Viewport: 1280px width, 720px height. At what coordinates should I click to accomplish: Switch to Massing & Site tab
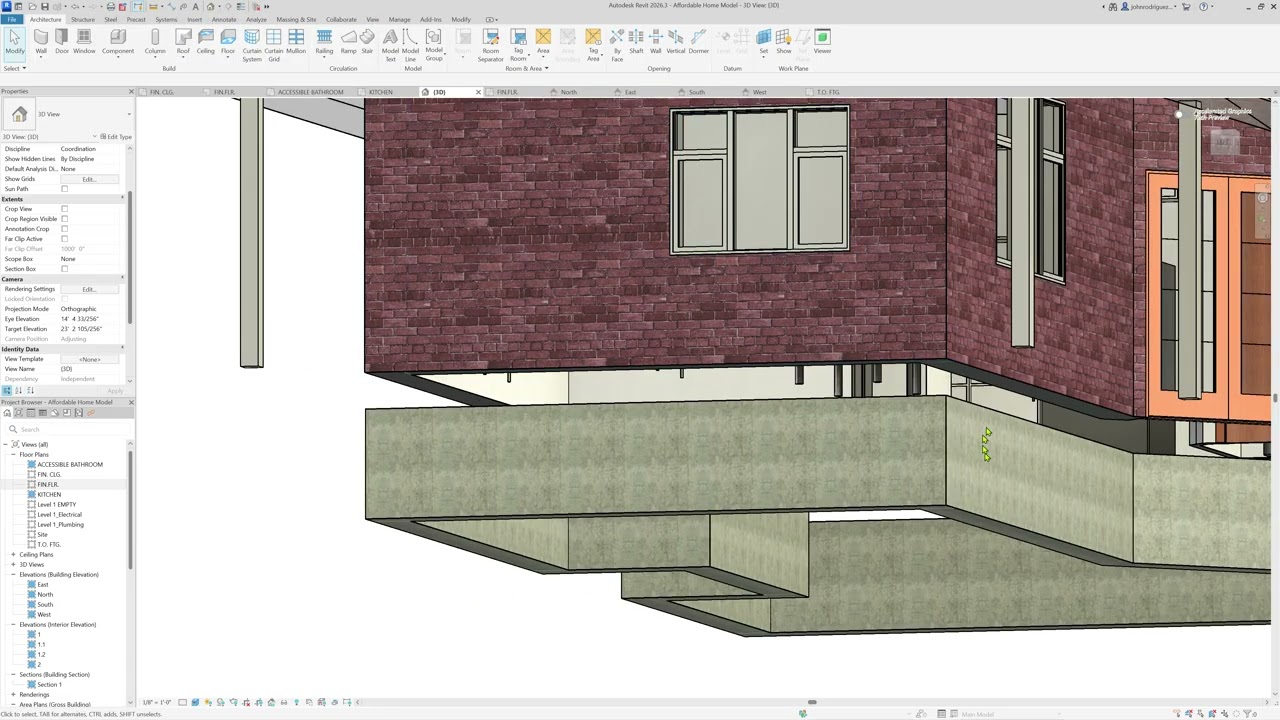[296, 19]
